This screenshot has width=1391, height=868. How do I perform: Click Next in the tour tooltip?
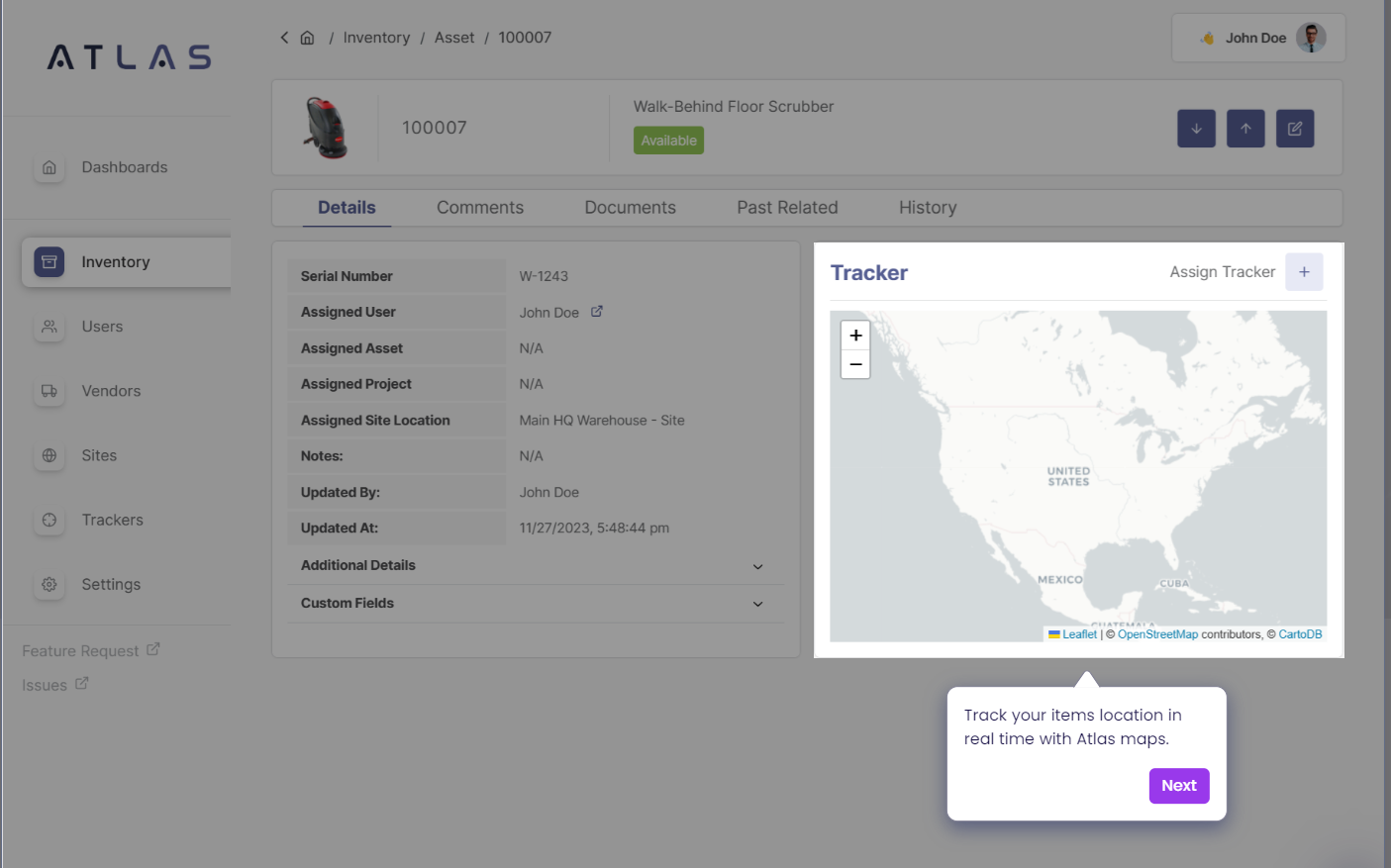[x=1179, y=786]
